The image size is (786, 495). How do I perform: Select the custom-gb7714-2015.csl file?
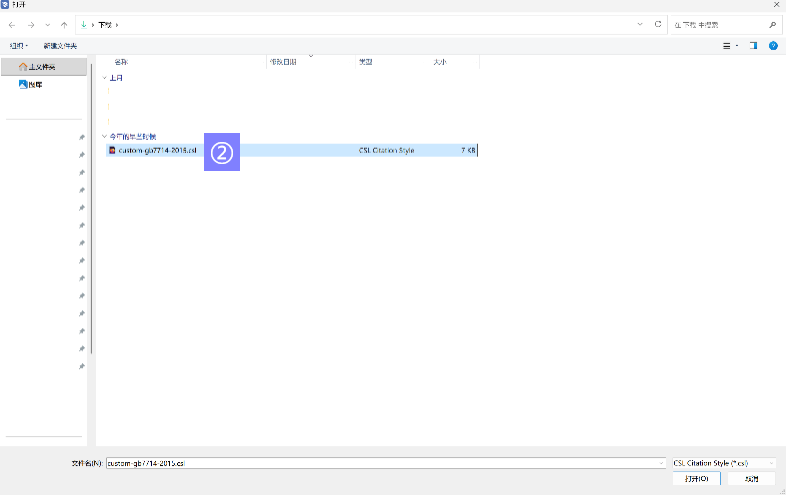click(156, 151)
